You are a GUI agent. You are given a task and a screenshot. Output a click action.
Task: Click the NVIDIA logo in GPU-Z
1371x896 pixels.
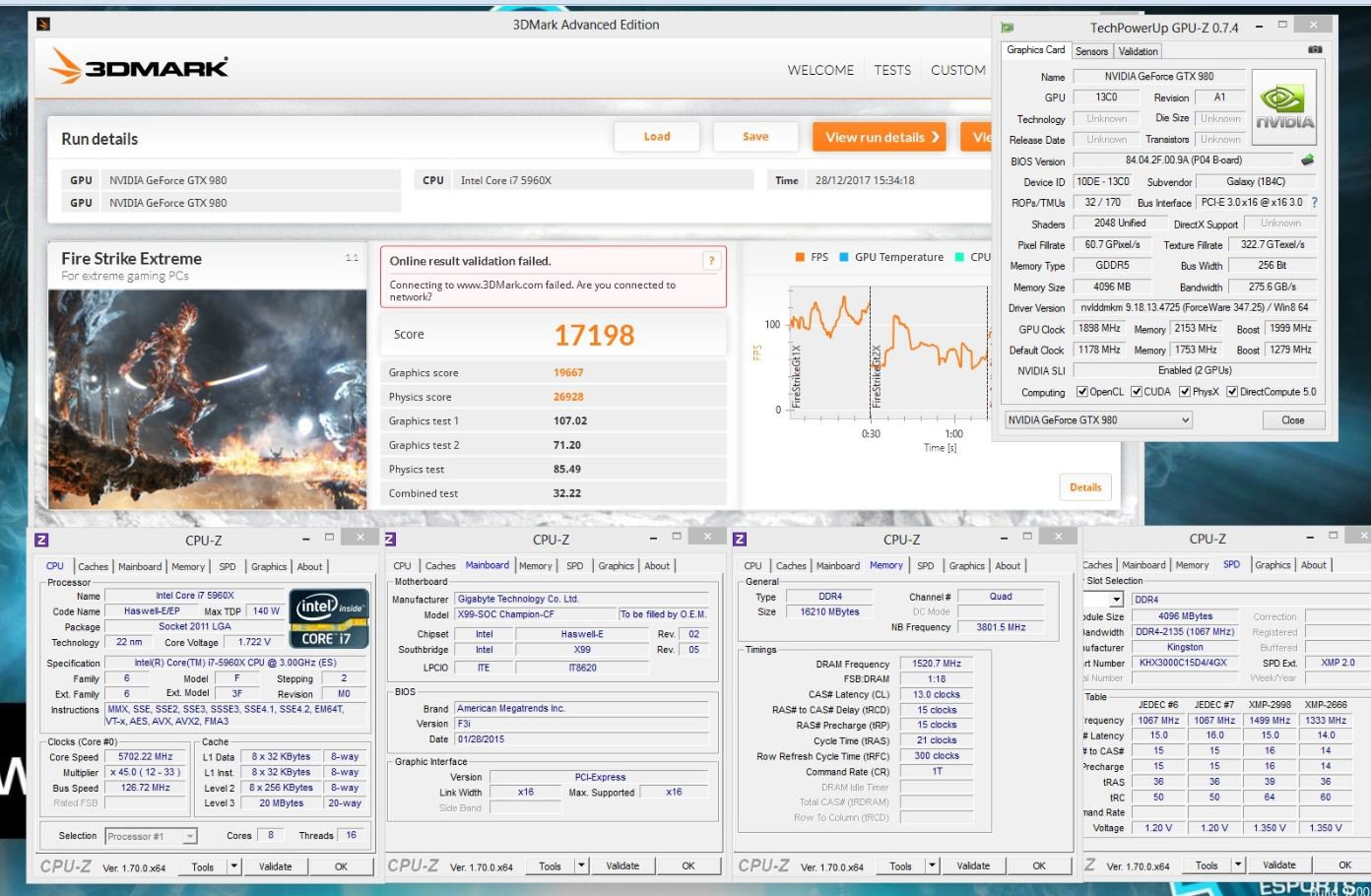1284,108
